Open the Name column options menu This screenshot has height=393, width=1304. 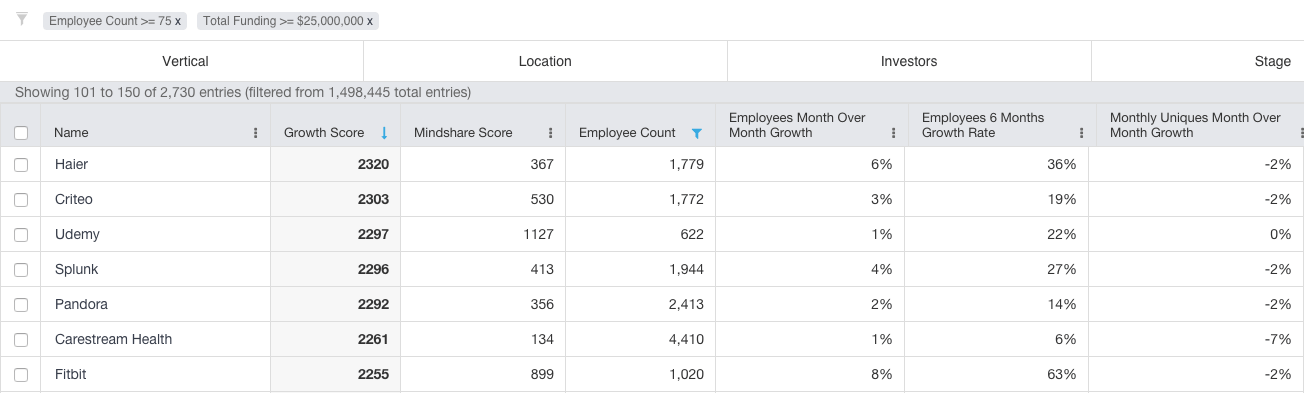[x=255, y=133]
